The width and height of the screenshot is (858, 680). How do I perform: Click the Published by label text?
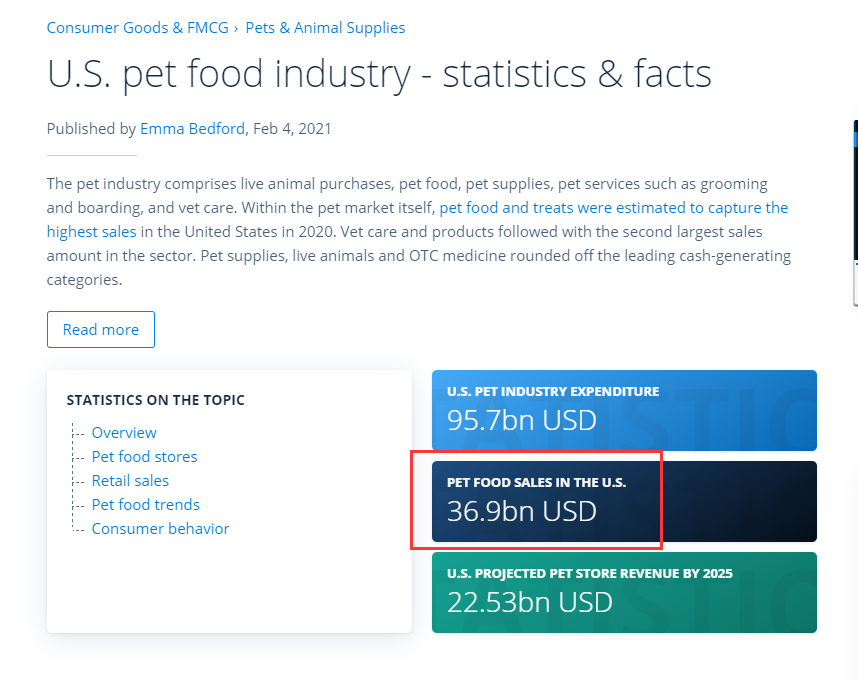pos(91,129)
